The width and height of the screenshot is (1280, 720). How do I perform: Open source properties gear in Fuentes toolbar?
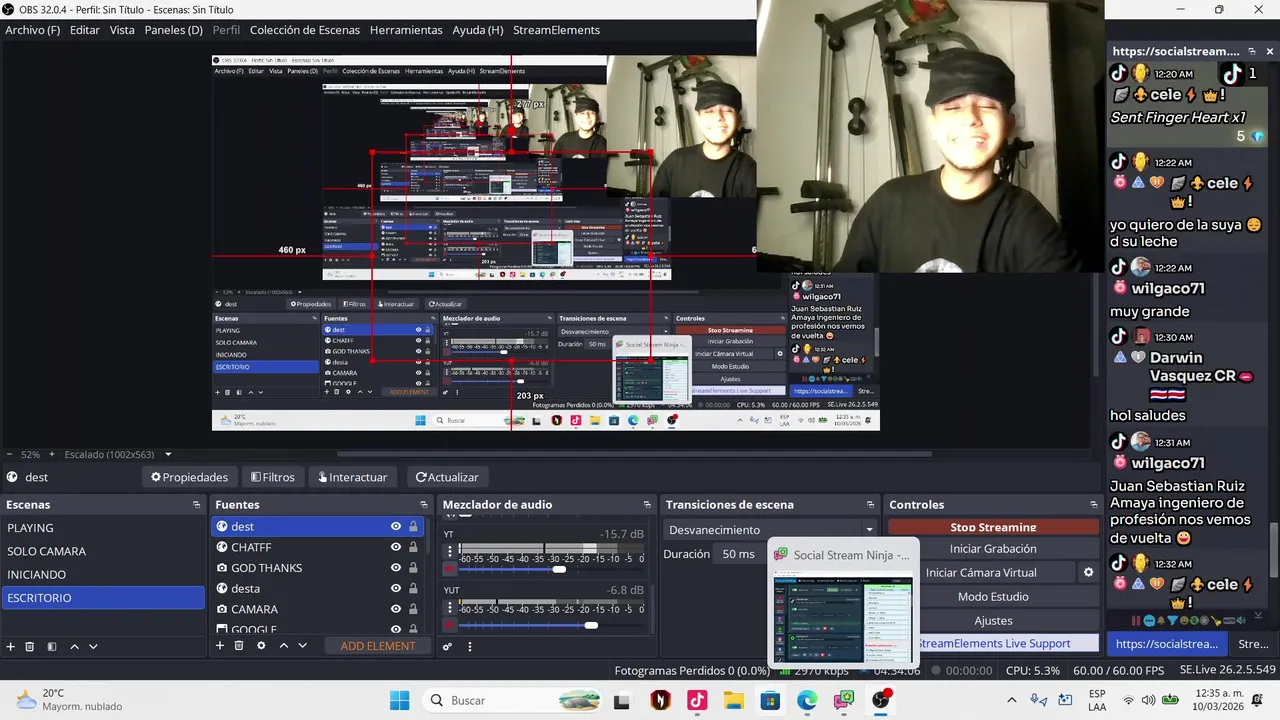click(x=261, y=646)
